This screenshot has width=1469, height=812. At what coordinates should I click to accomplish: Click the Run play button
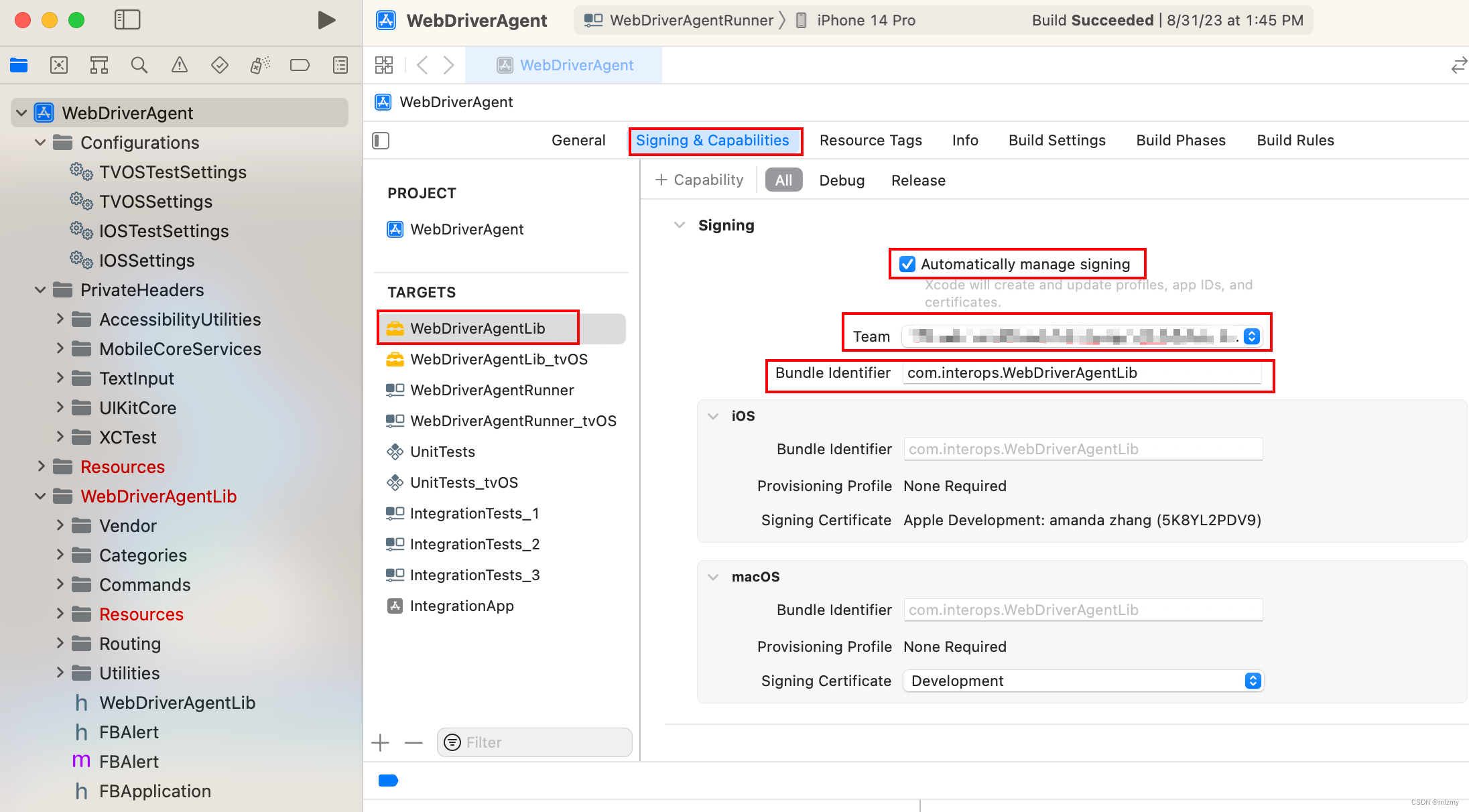[326, 20]
